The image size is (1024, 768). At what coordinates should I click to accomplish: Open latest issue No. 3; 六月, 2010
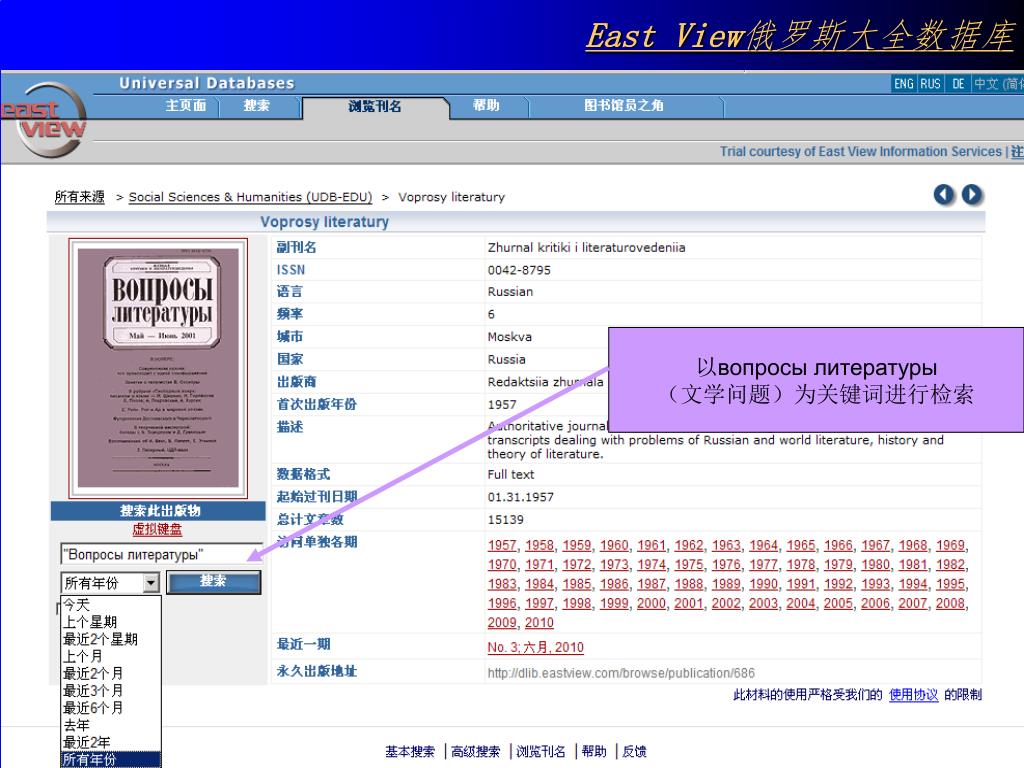(536, 647)
